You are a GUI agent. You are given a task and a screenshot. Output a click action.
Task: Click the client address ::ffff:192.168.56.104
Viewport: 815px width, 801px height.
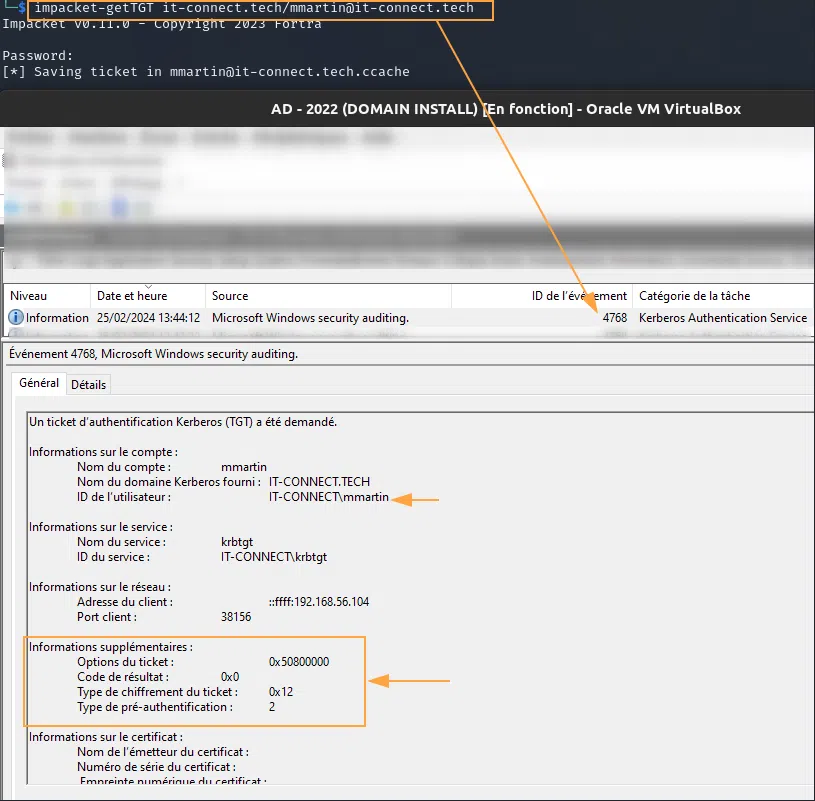(319, 602)
